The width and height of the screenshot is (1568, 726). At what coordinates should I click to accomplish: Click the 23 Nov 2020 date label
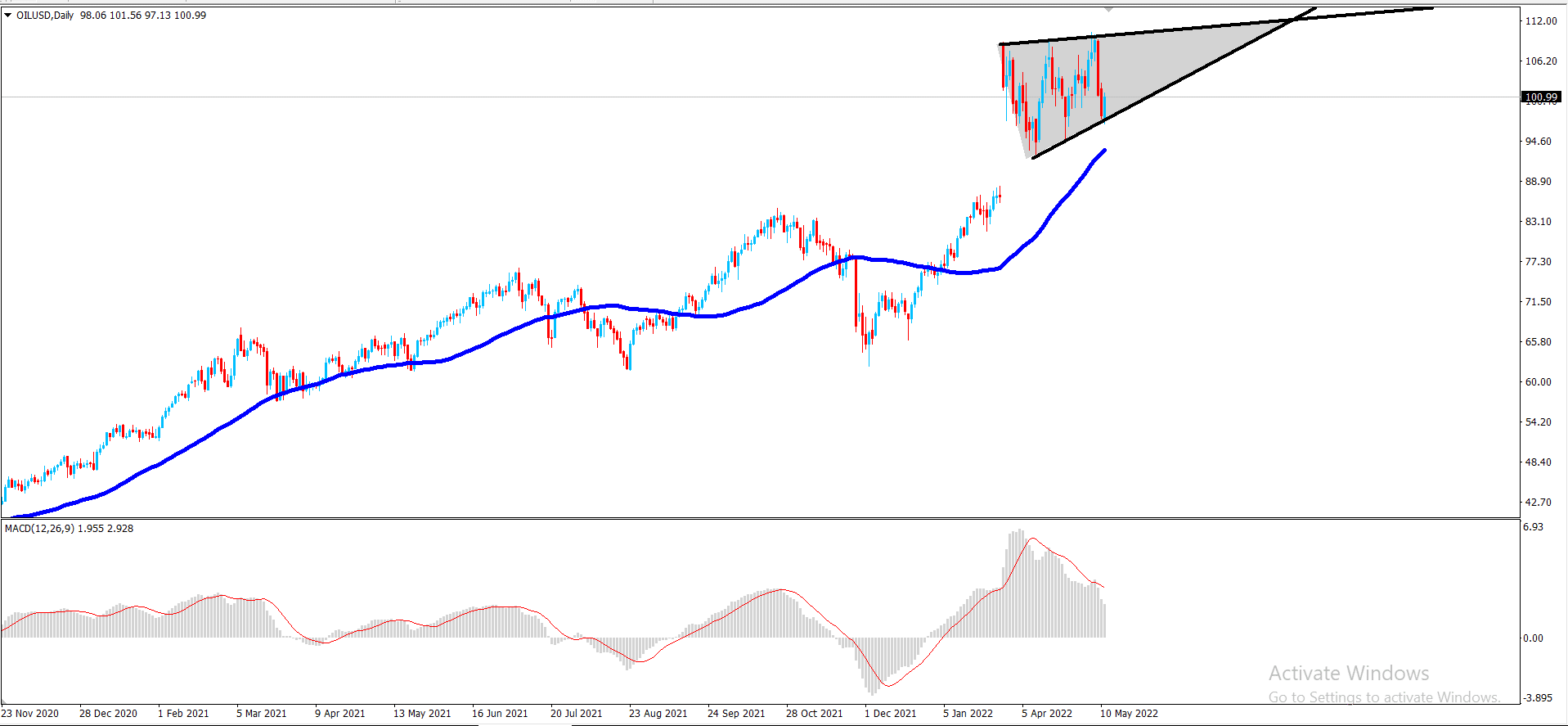[x=30, y=714]
